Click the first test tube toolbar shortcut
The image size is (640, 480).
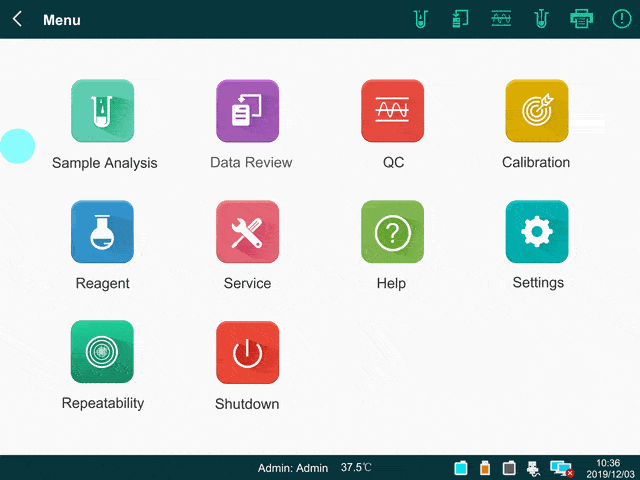[420, 19]
